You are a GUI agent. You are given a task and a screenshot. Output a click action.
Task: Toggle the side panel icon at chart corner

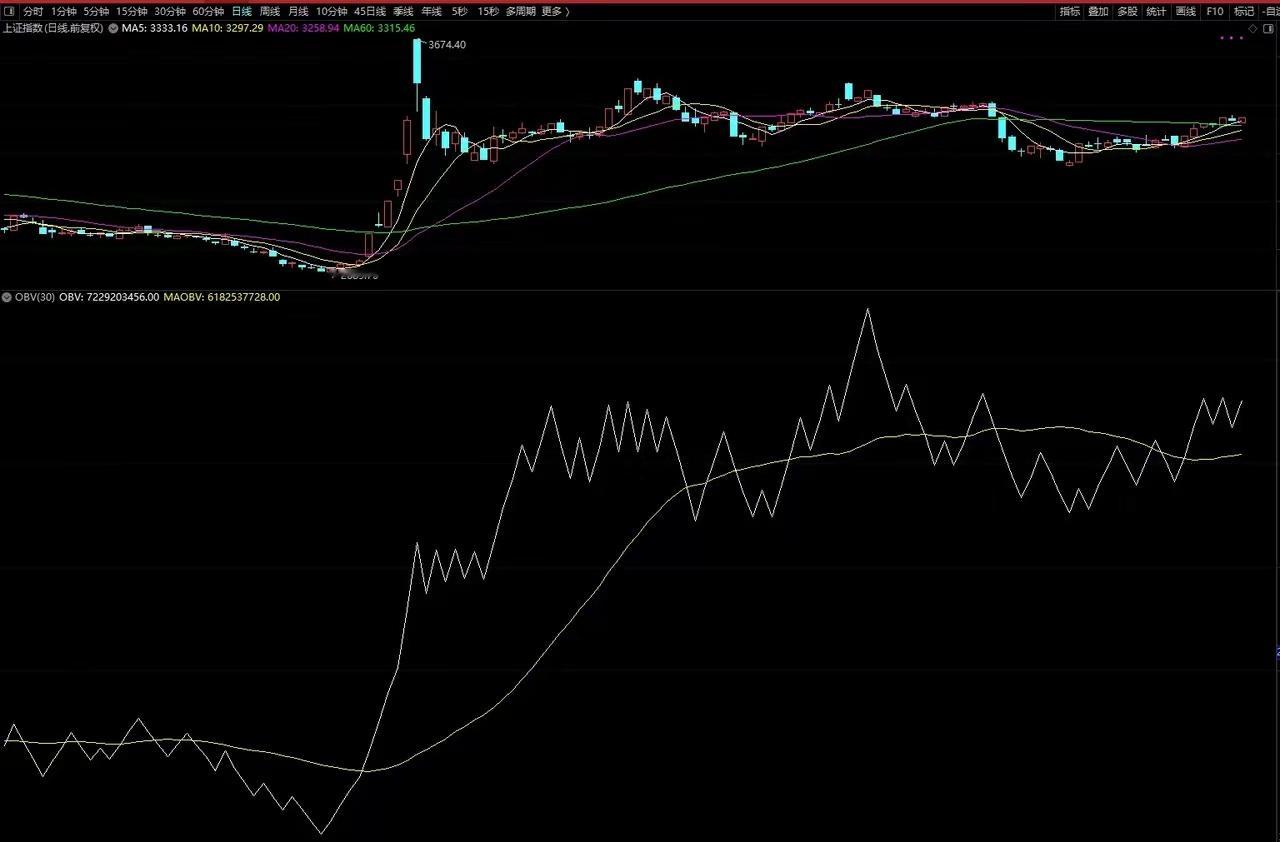coord(1270,28)
